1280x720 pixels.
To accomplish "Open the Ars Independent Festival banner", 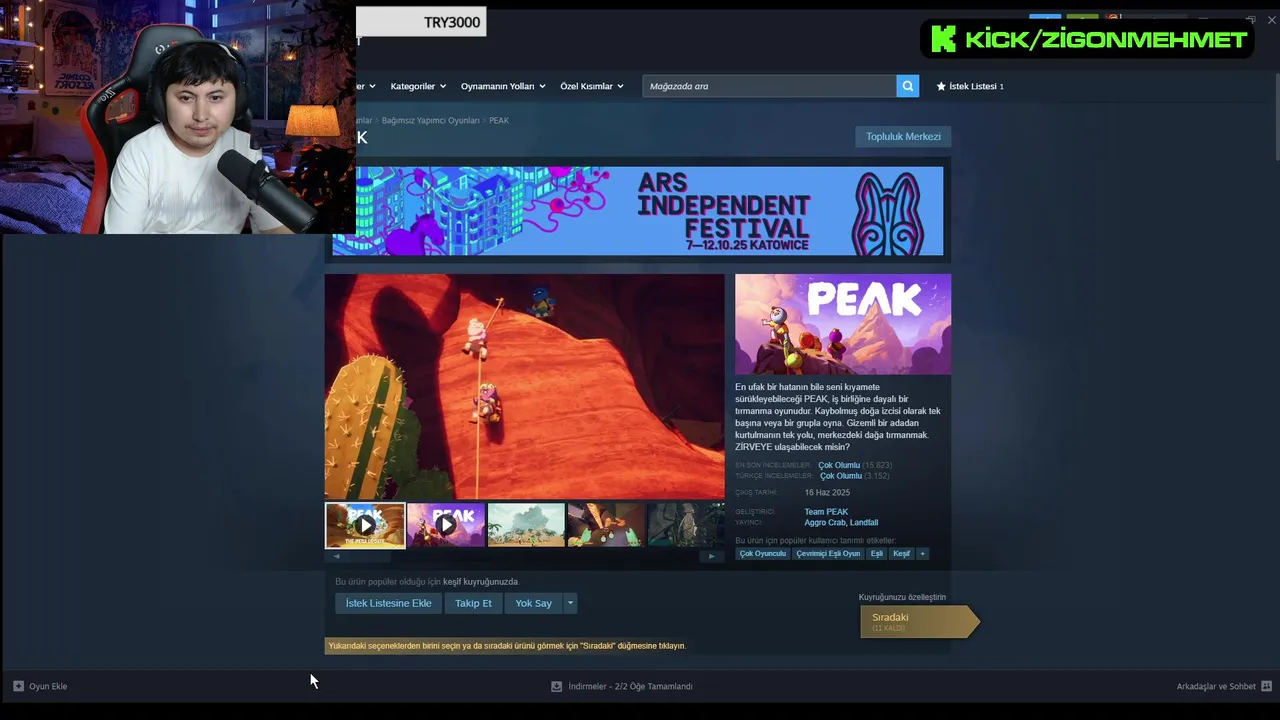I will click(x=638, y=211).
